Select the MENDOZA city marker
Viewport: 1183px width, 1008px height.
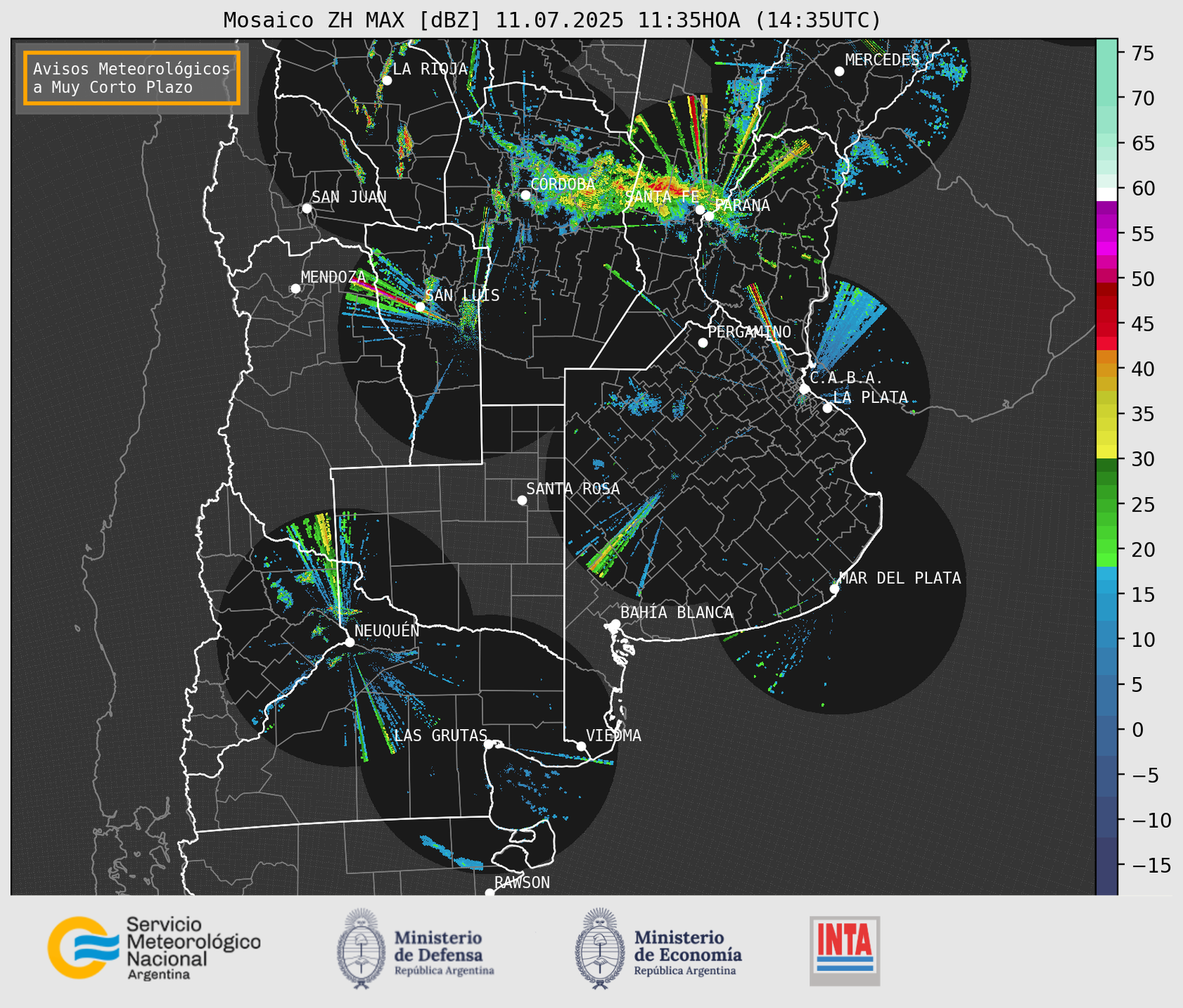295,289
